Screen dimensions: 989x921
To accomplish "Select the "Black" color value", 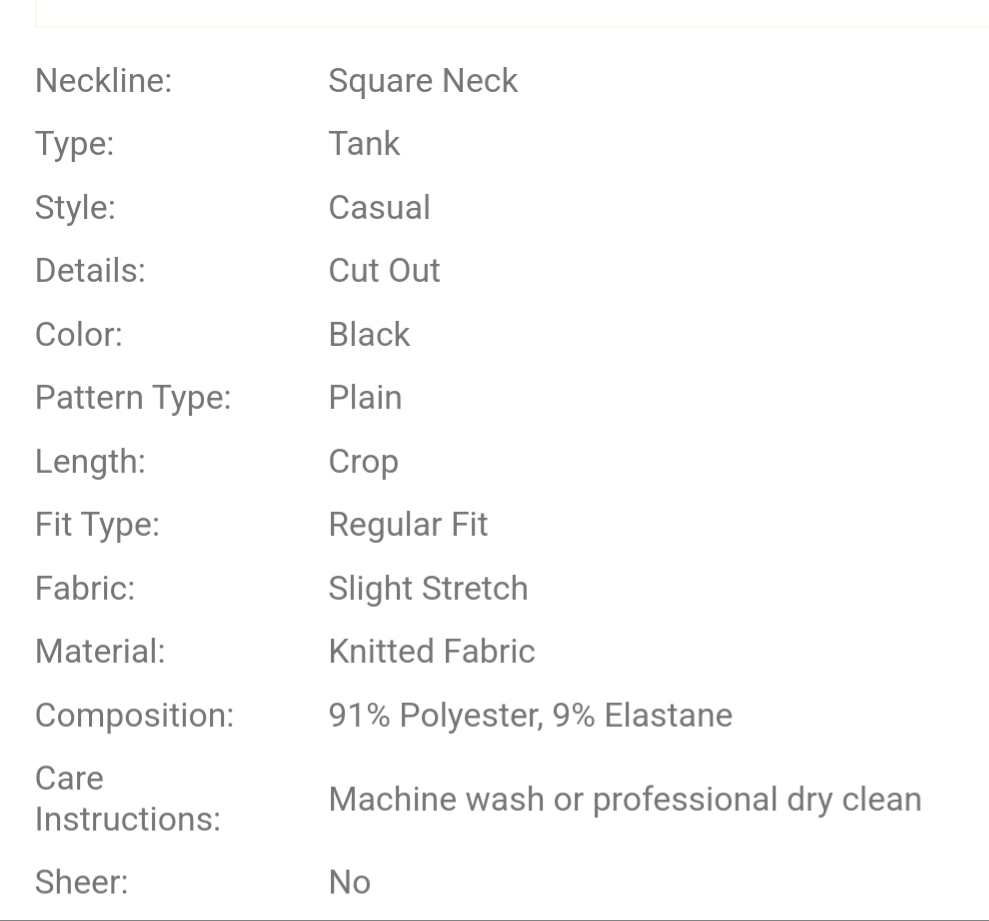I will coord(369,334).
